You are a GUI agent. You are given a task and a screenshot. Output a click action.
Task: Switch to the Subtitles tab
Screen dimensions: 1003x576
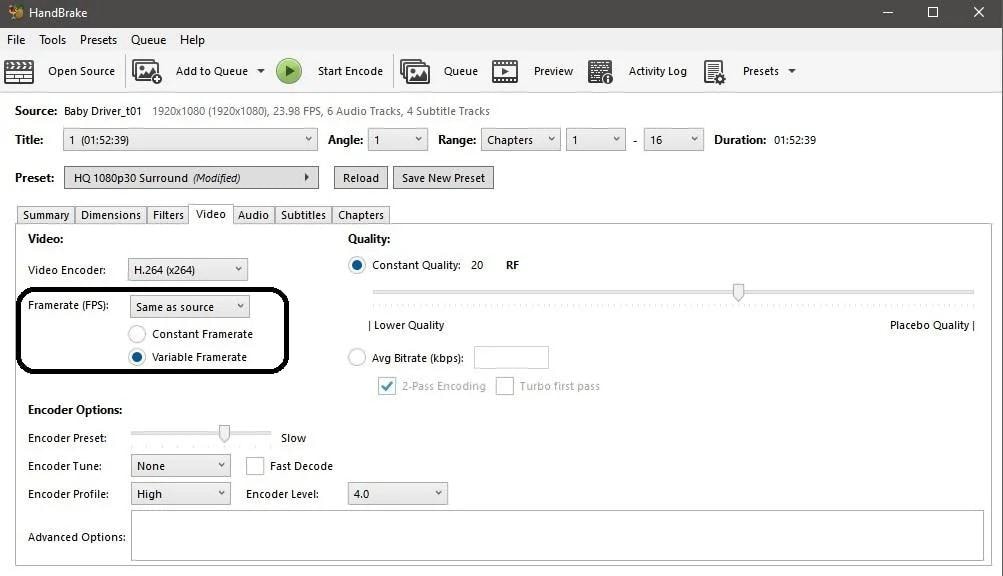303,215
